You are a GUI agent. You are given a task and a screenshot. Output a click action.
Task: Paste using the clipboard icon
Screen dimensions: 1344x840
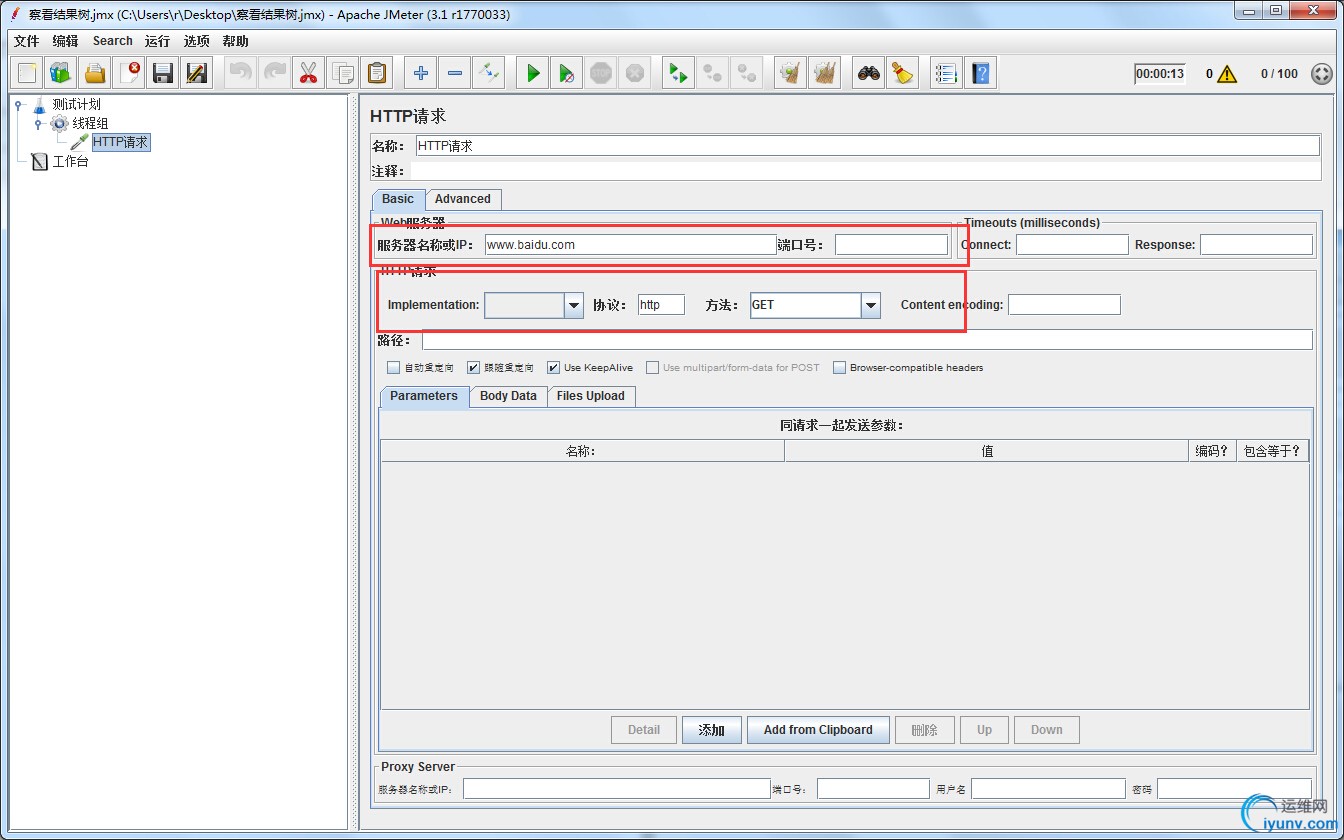pos(377,73)
